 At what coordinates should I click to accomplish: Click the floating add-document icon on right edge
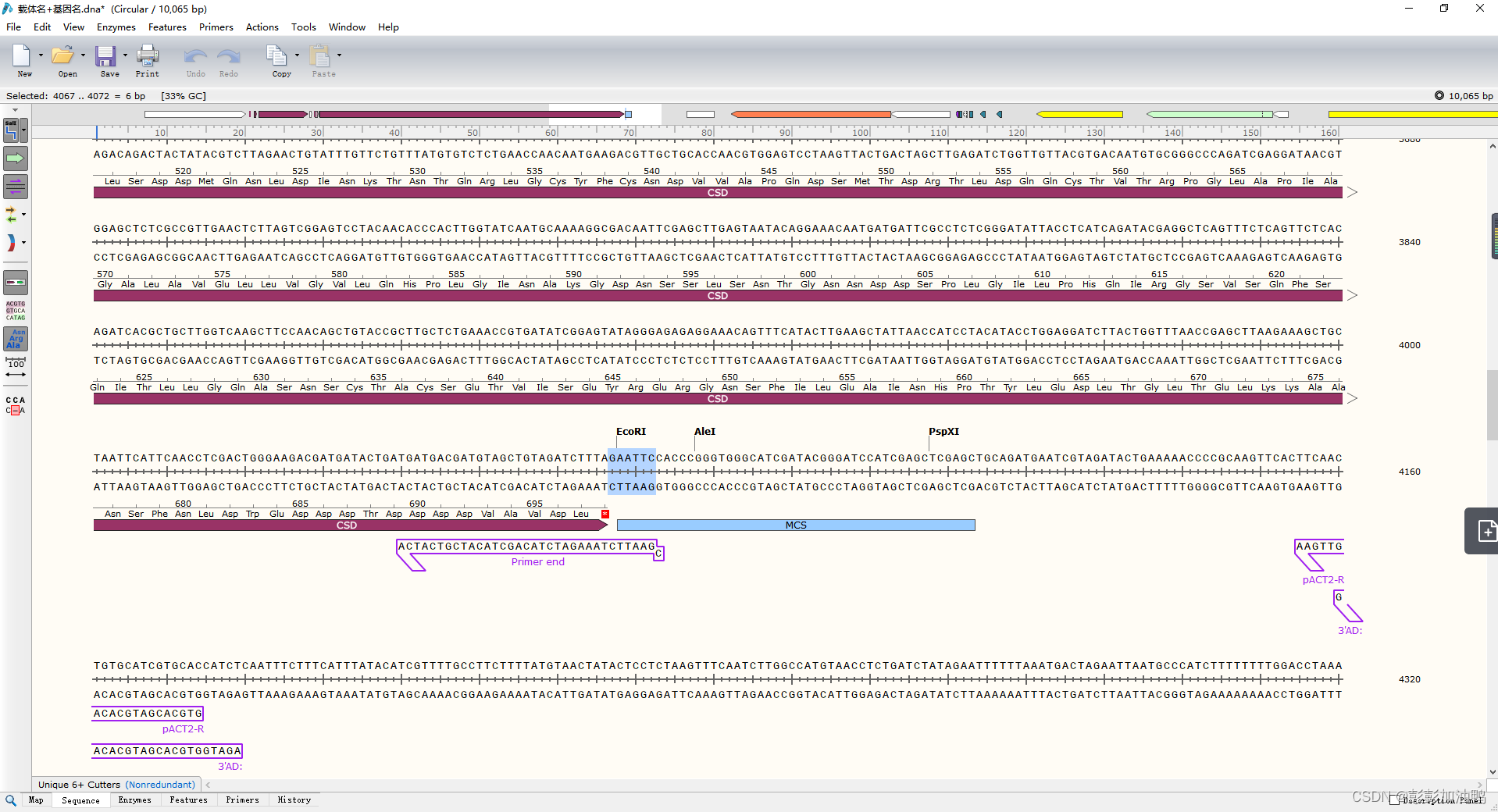pyautogui.click(x=1486, y=531)
